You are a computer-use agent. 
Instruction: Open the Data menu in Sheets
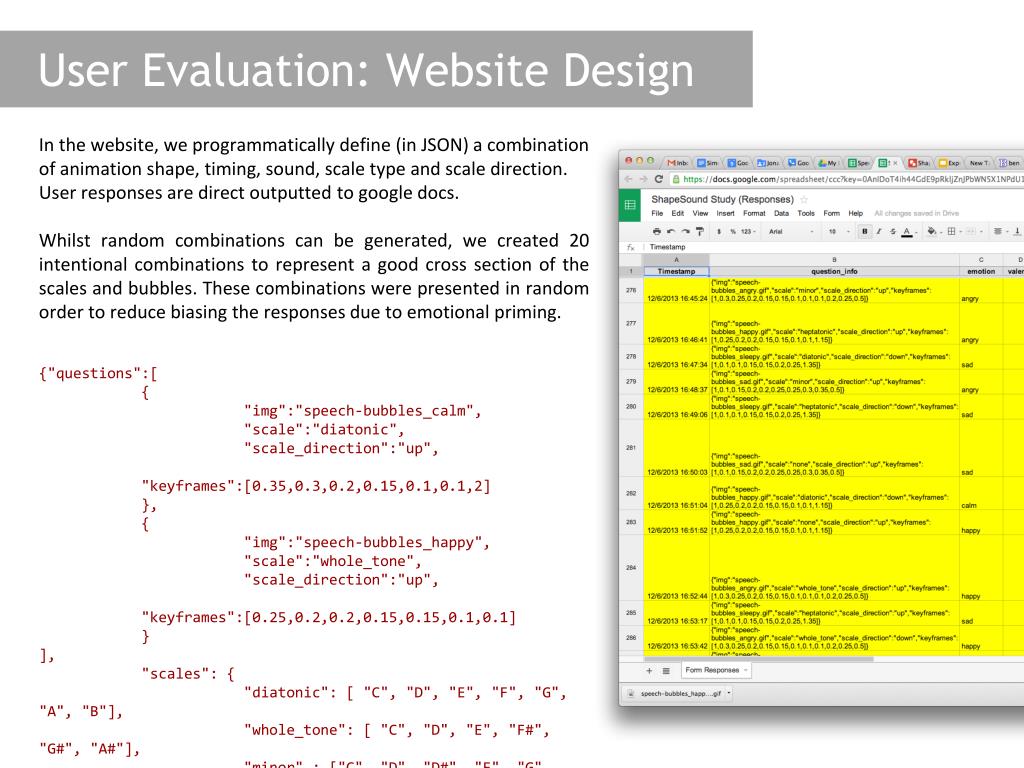[x=781, y=214]
